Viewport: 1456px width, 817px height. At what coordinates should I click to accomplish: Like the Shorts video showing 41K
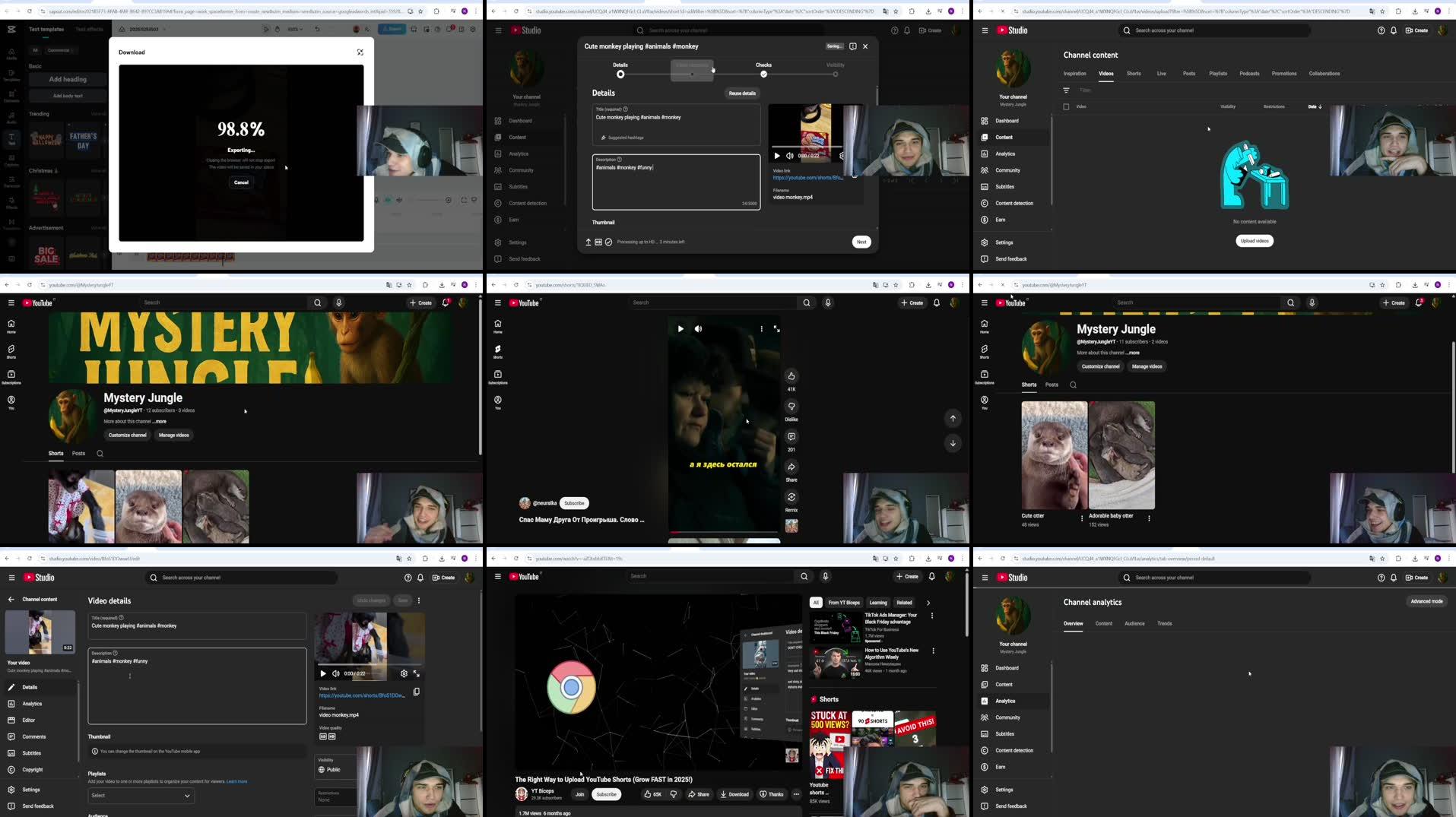(x=791, y=375)
